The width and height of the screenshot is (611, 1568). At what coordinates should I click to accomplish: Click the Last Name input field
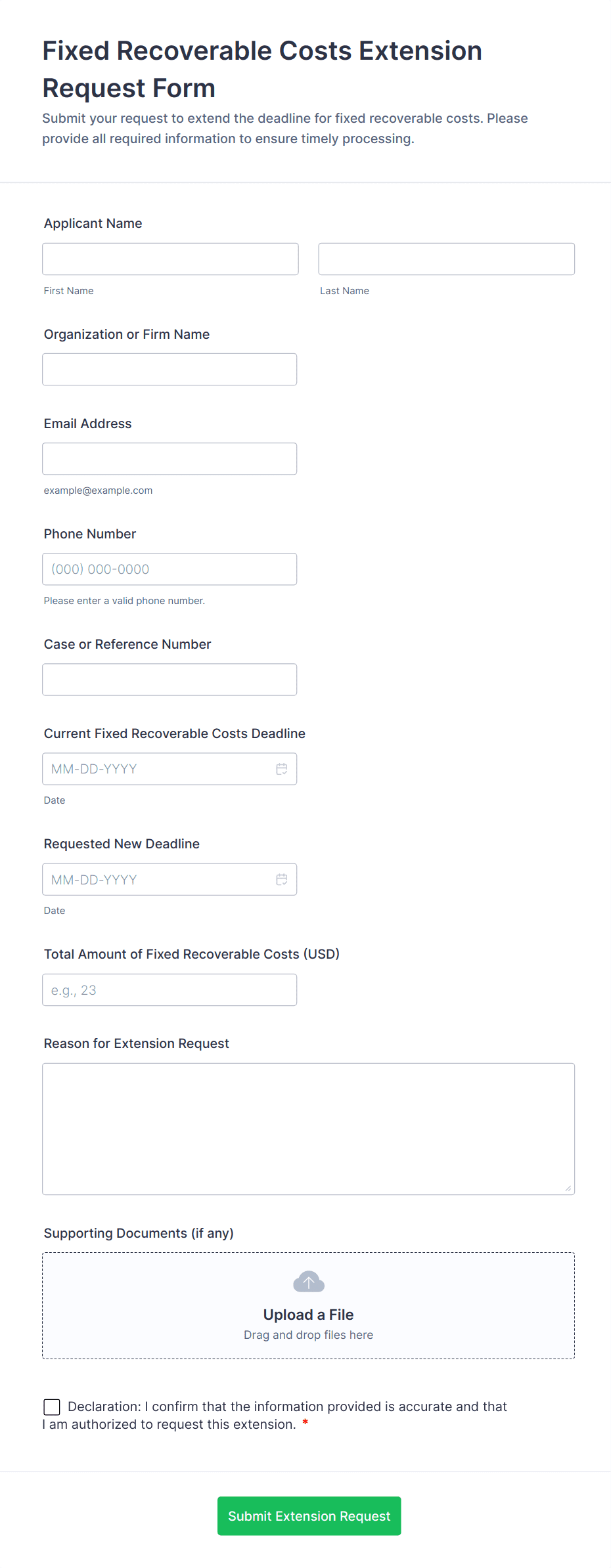[446, 259]
